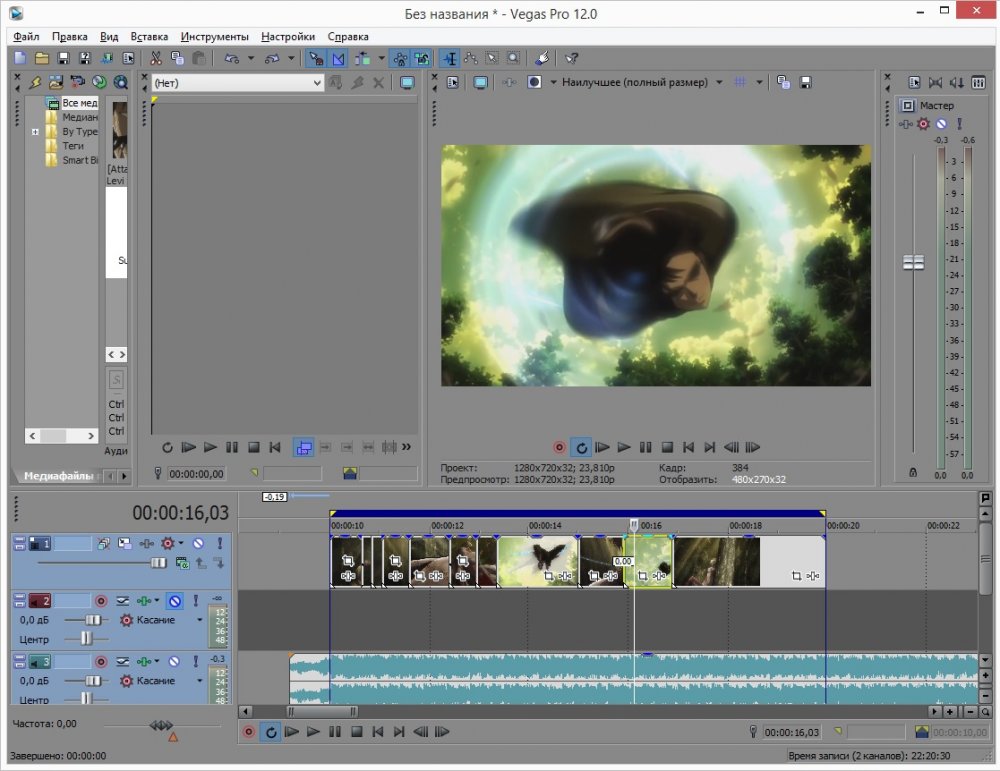
Task: Click the What's This help icon
Action: (x=571, y=58)
